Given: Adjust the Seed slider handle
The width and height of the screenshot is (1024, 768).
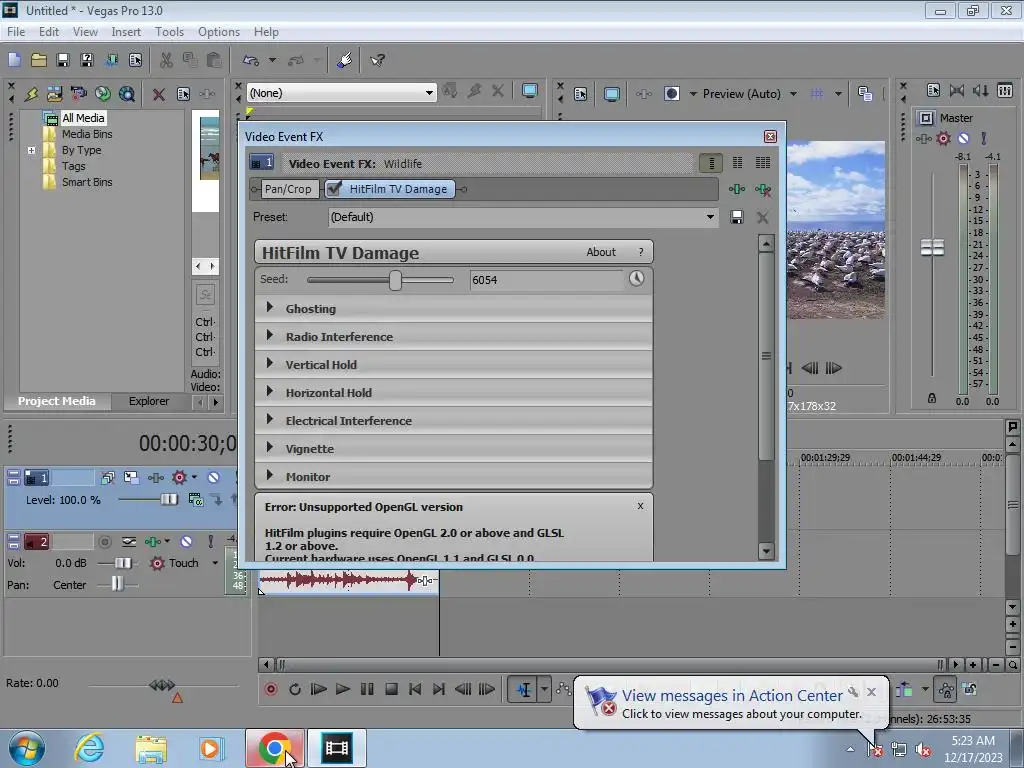Looking at the screenshot, I should pyautogui.click(x=395, y=280).
